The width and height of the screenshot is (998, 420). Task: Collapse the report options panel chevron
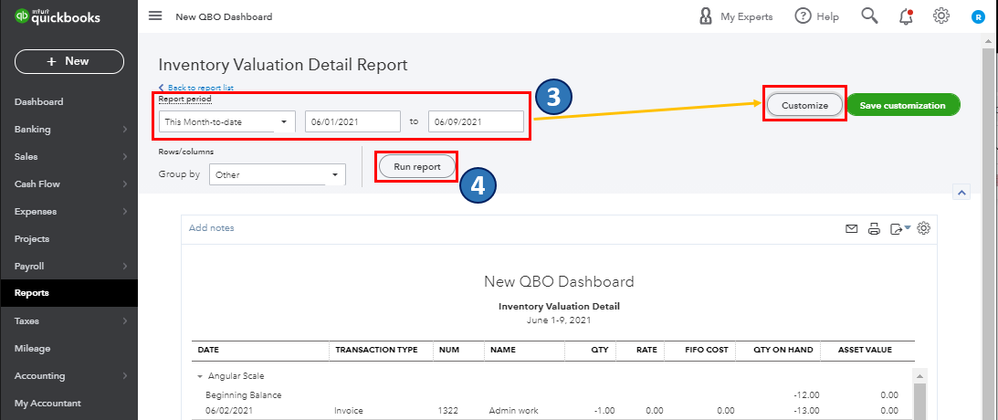click(x=961, y=192)
